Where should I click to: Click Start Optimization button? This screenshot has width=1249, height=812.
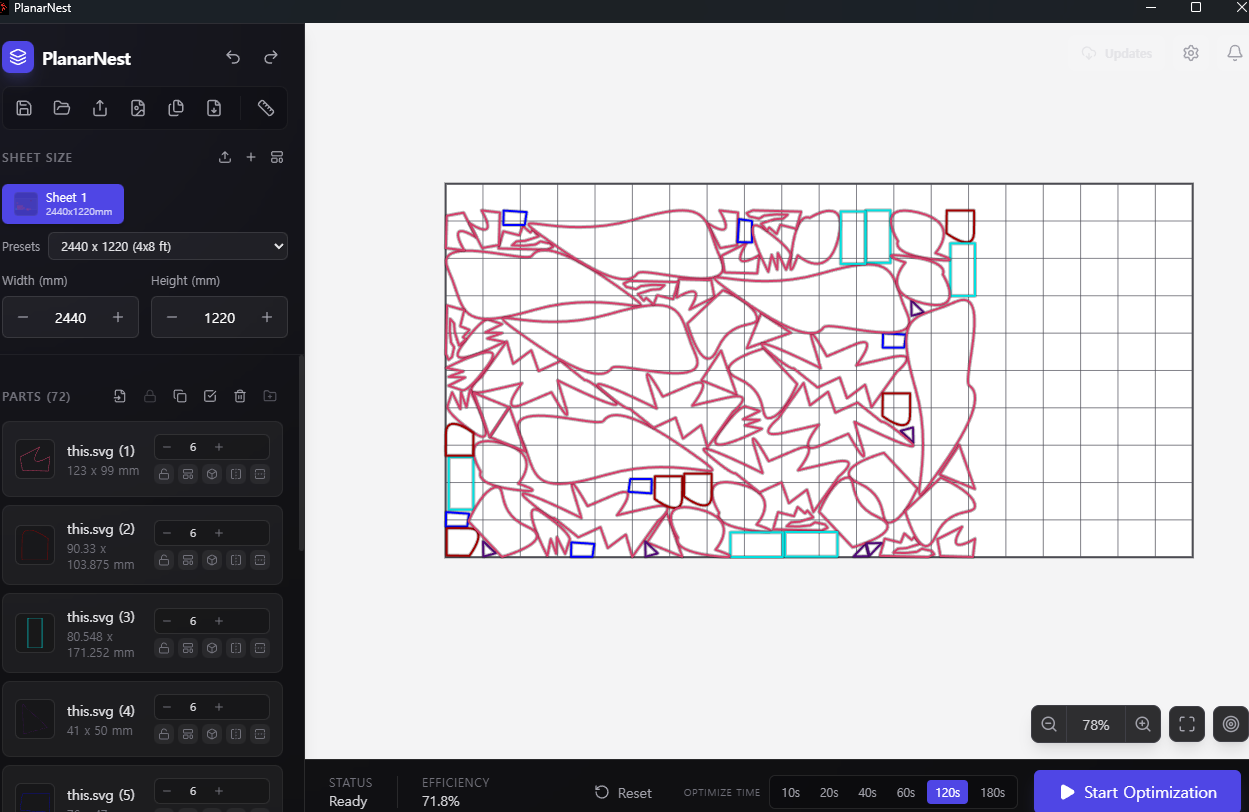pyautogui.click(x=1137, y=792)
